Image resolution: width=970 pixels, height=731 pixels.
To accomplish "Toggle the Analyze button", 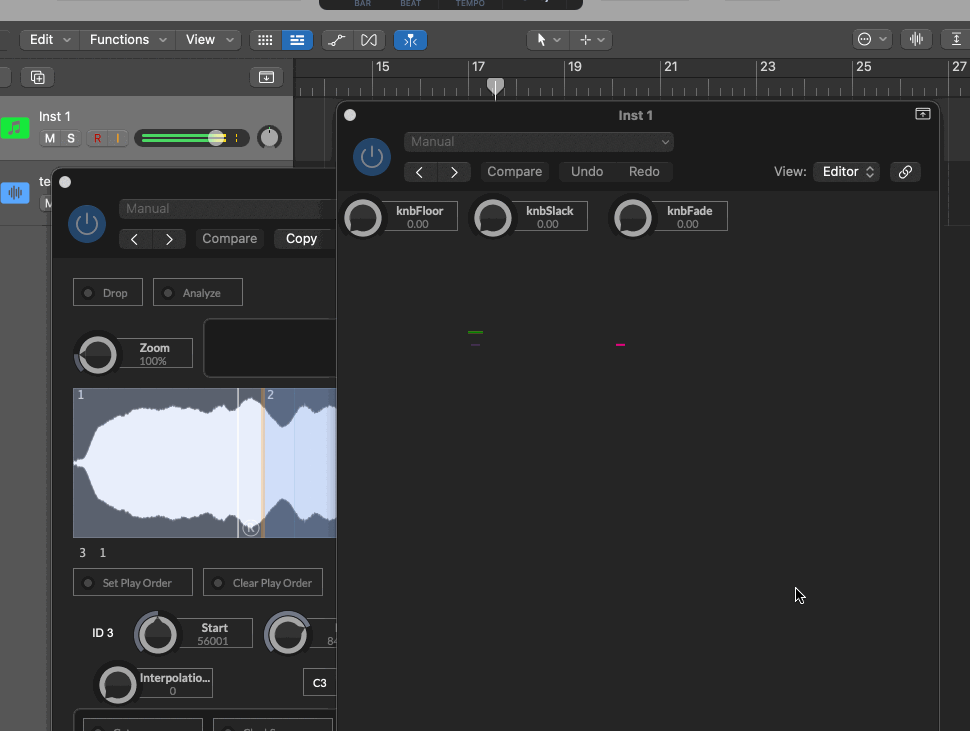I will coord(198,293).
